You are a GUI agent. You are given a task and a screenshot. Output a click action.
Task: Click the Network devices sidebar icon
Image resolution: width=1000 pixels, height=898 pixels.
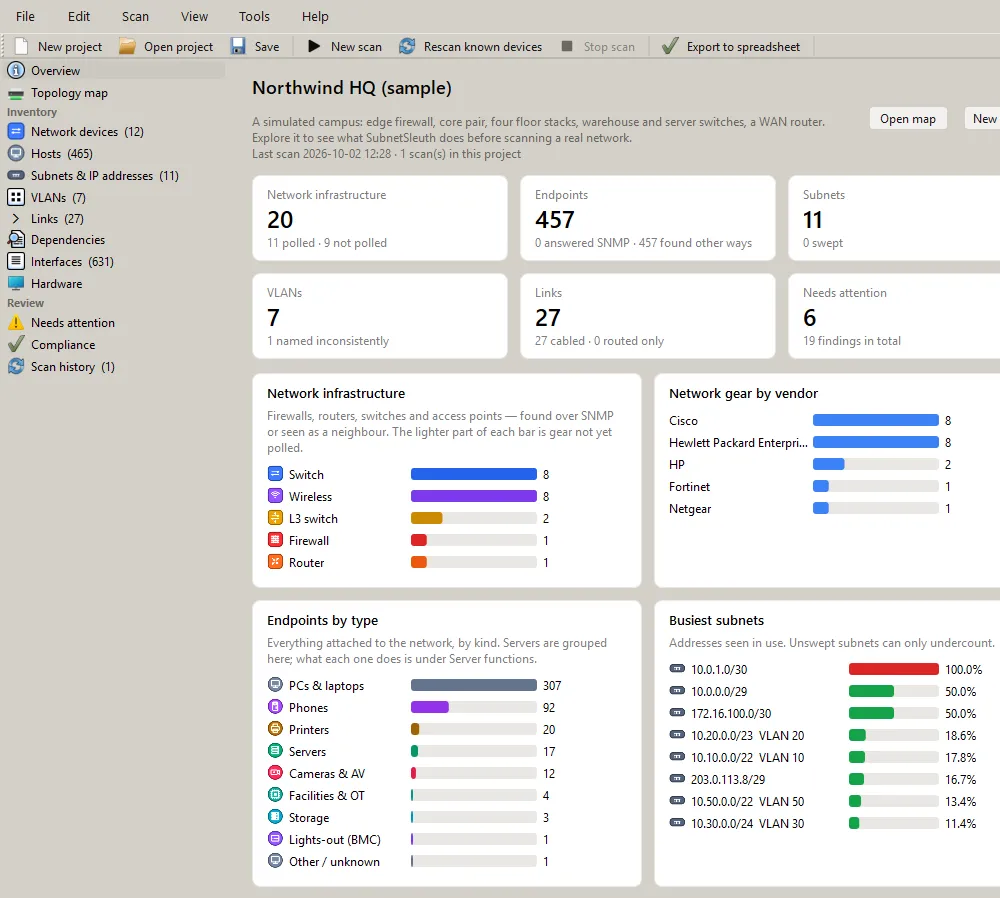[16, 131]
